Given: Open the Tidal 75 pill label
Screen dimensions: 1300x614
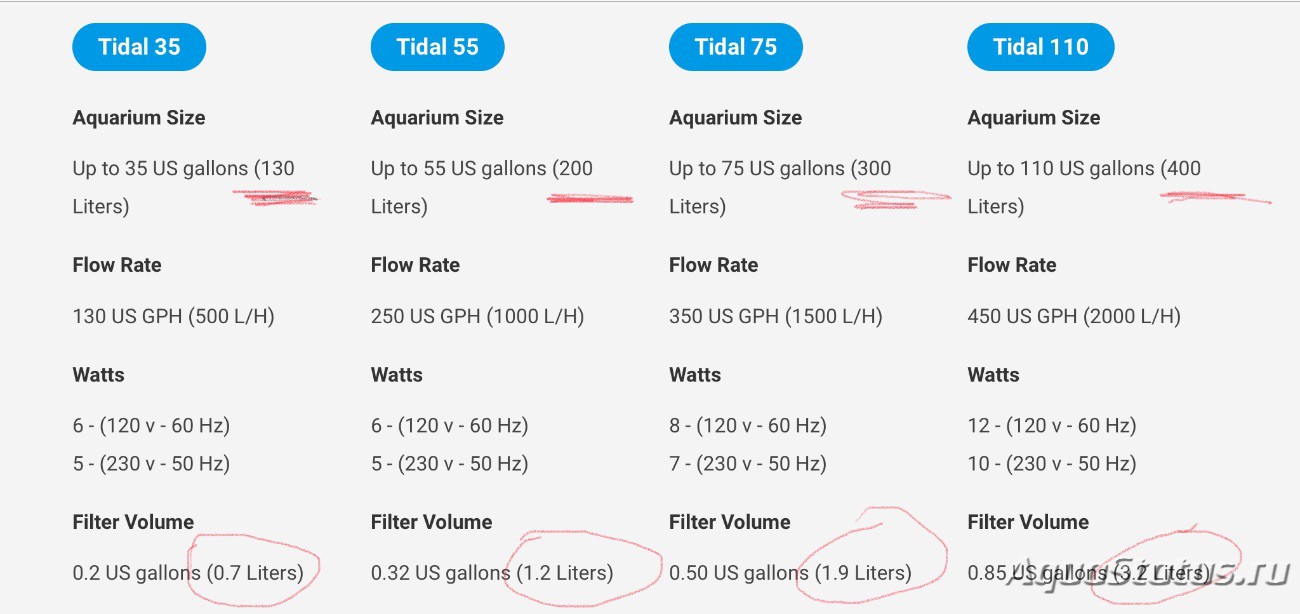Looking at the screenshot, I should tap(735, 46).
